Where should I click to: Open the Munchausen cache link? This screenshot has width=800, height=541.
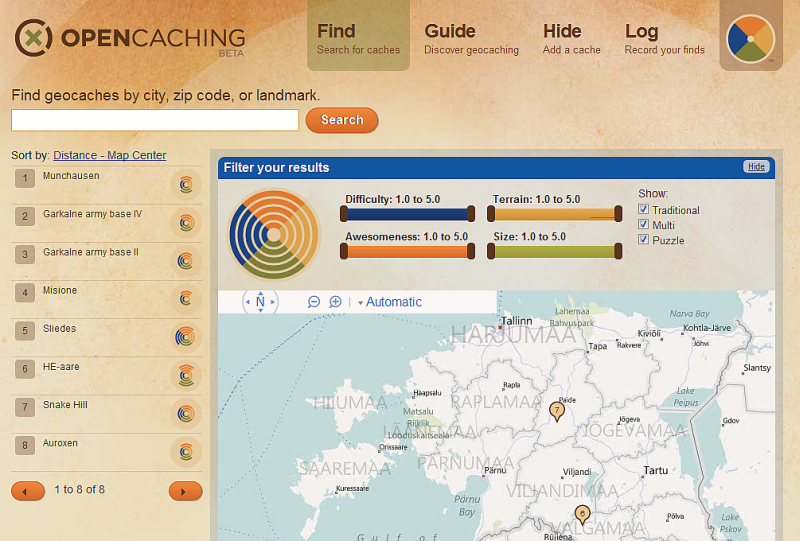point(71,176)
